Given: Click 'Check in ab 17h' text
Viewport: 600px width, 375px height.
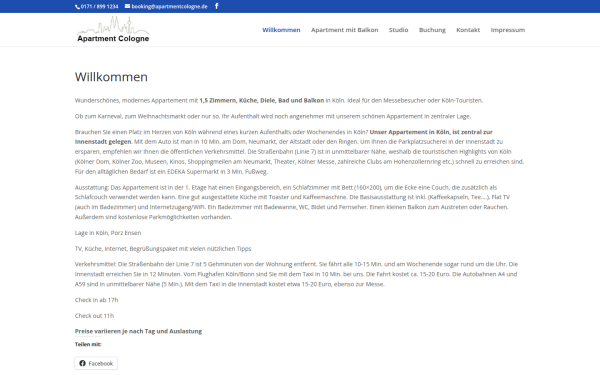Looking at the screenshot, I should 96,300.
